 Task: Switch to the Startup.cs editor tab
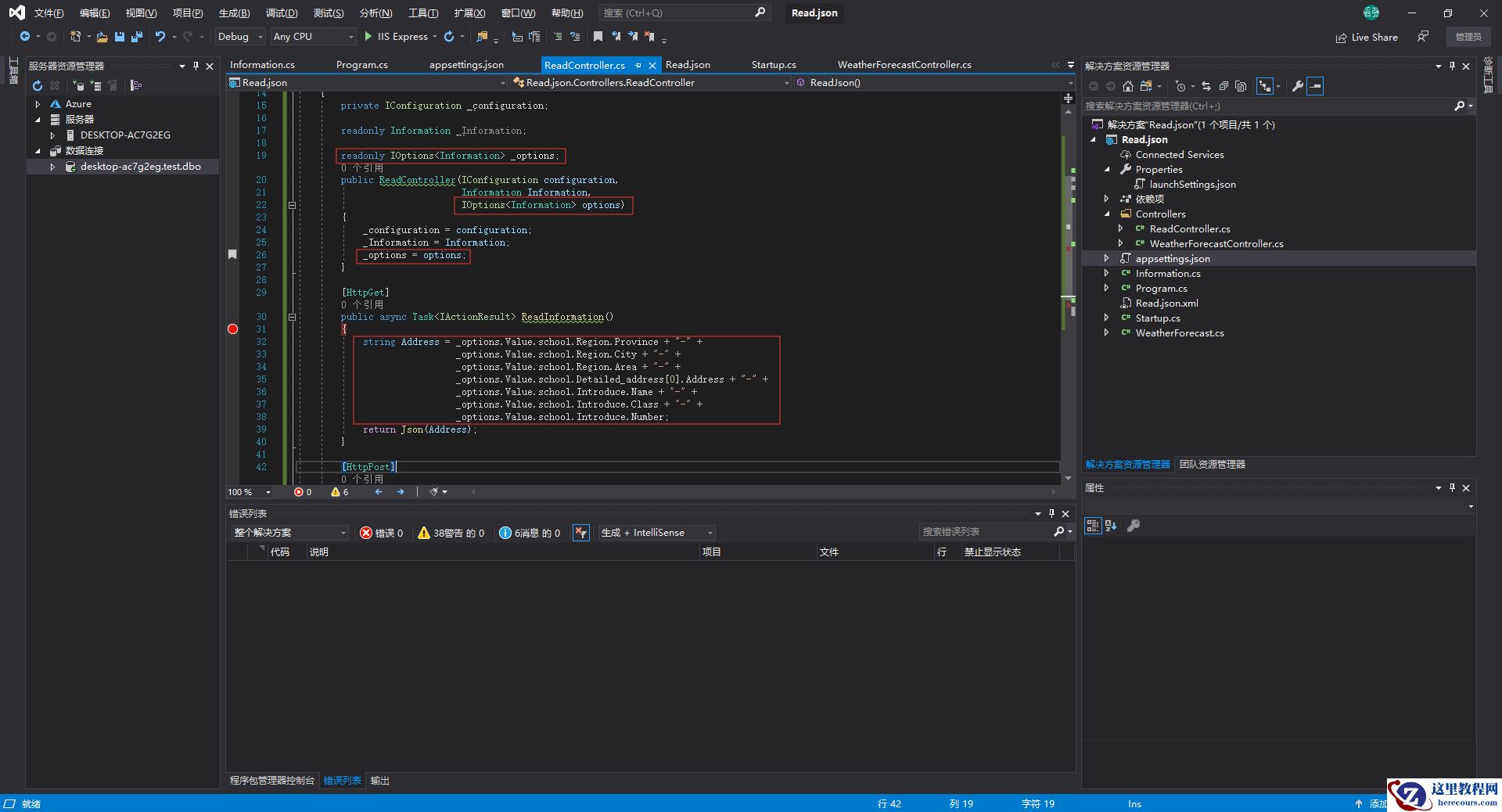[773, 65]
